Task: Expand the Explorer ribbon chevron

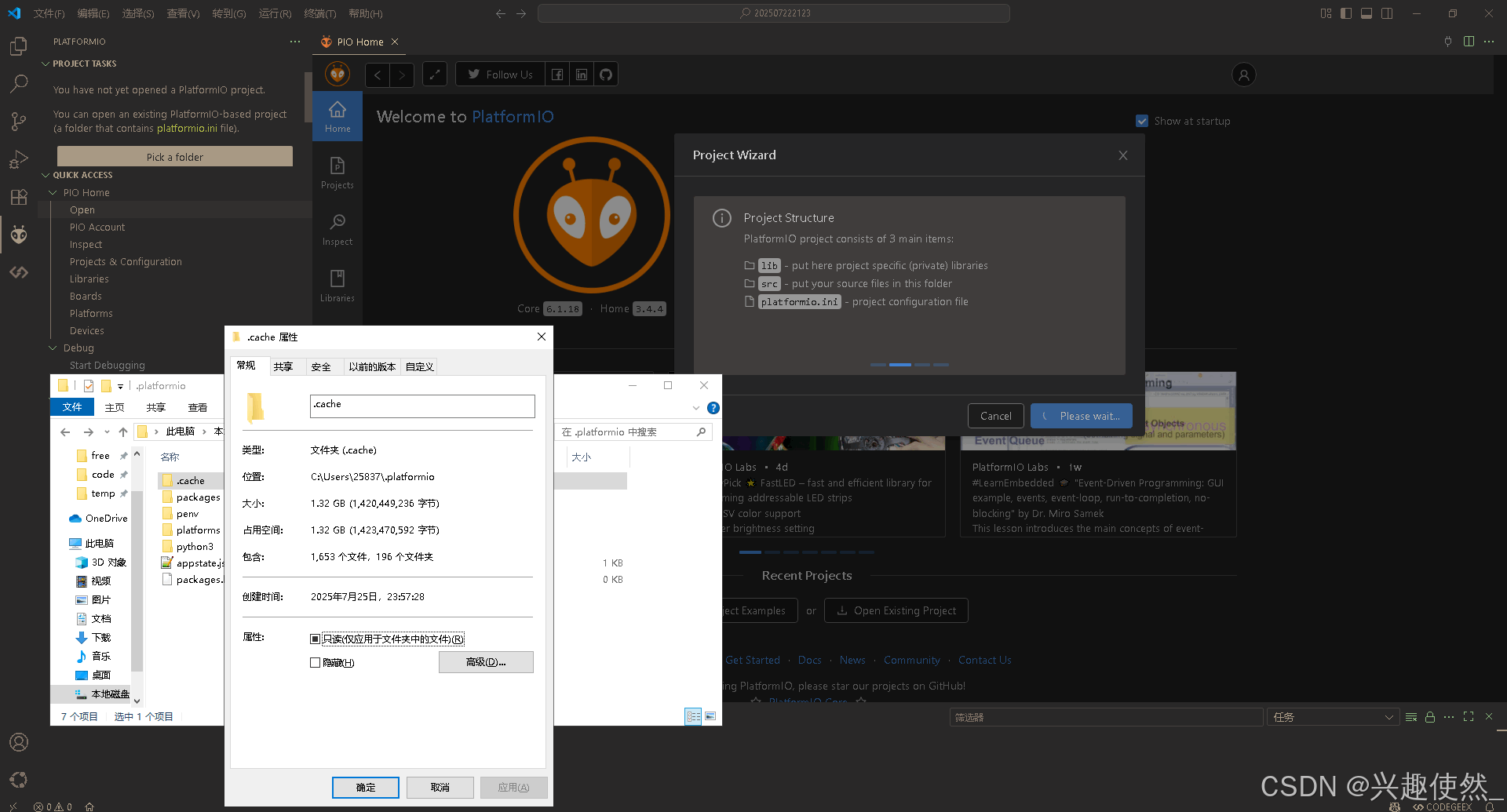Action: [696, 408]
